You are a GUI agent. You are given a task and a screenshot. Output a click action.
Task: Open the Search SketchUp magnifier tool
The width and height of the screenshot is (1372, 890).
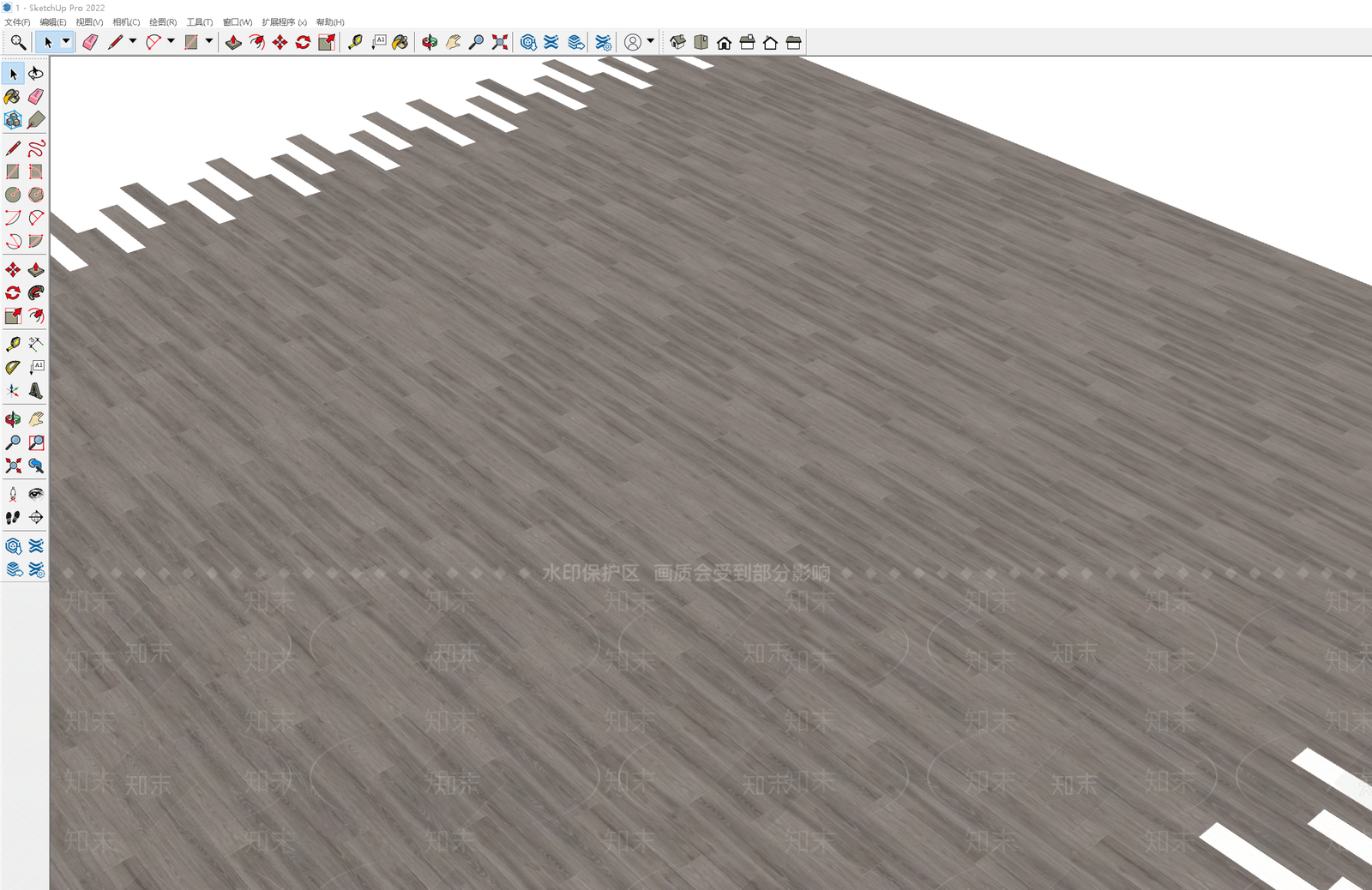pyautogui.click(x=17, y=42)
